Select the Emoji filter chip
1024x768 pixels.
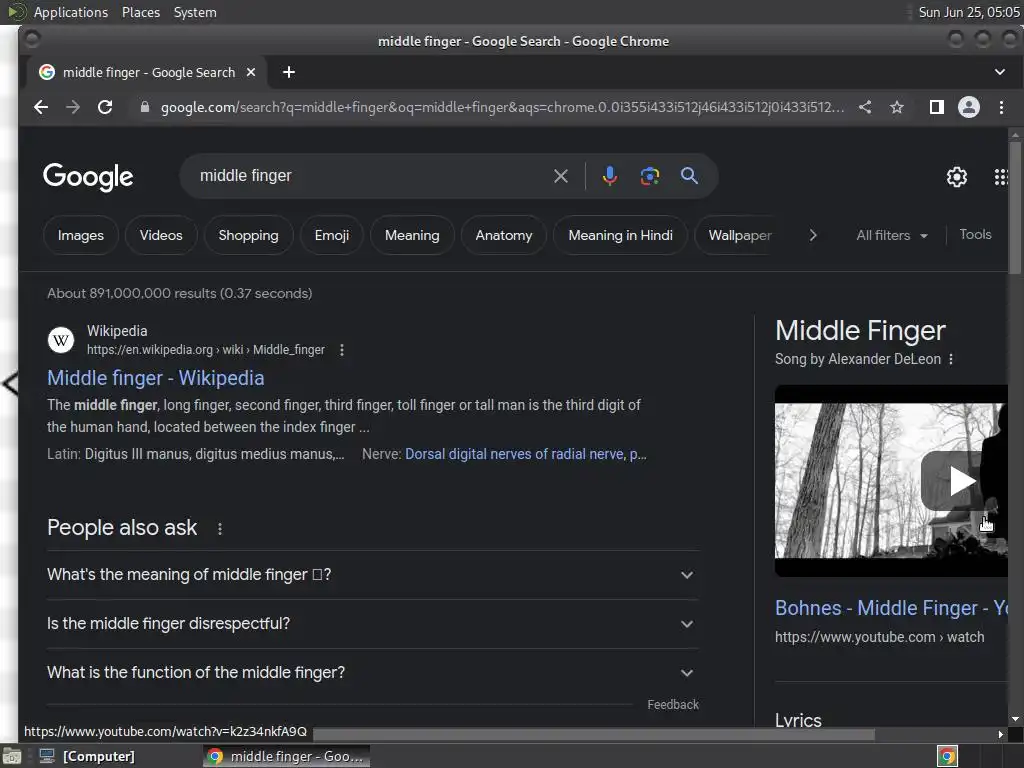pyautogui.click(x=332, y=235)
